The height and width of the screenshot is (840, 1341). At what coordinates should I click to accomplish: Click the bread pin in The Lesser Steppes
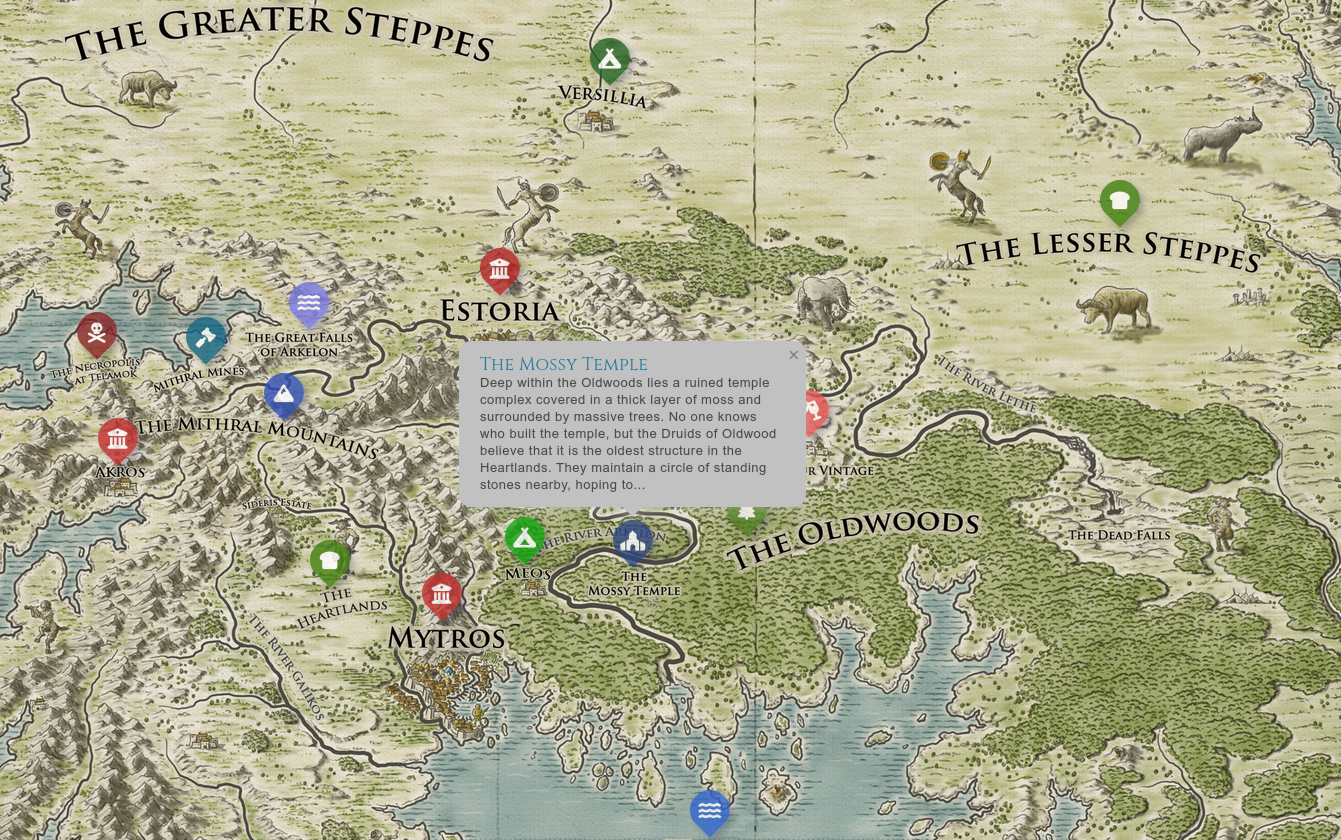click(1120, 201)
